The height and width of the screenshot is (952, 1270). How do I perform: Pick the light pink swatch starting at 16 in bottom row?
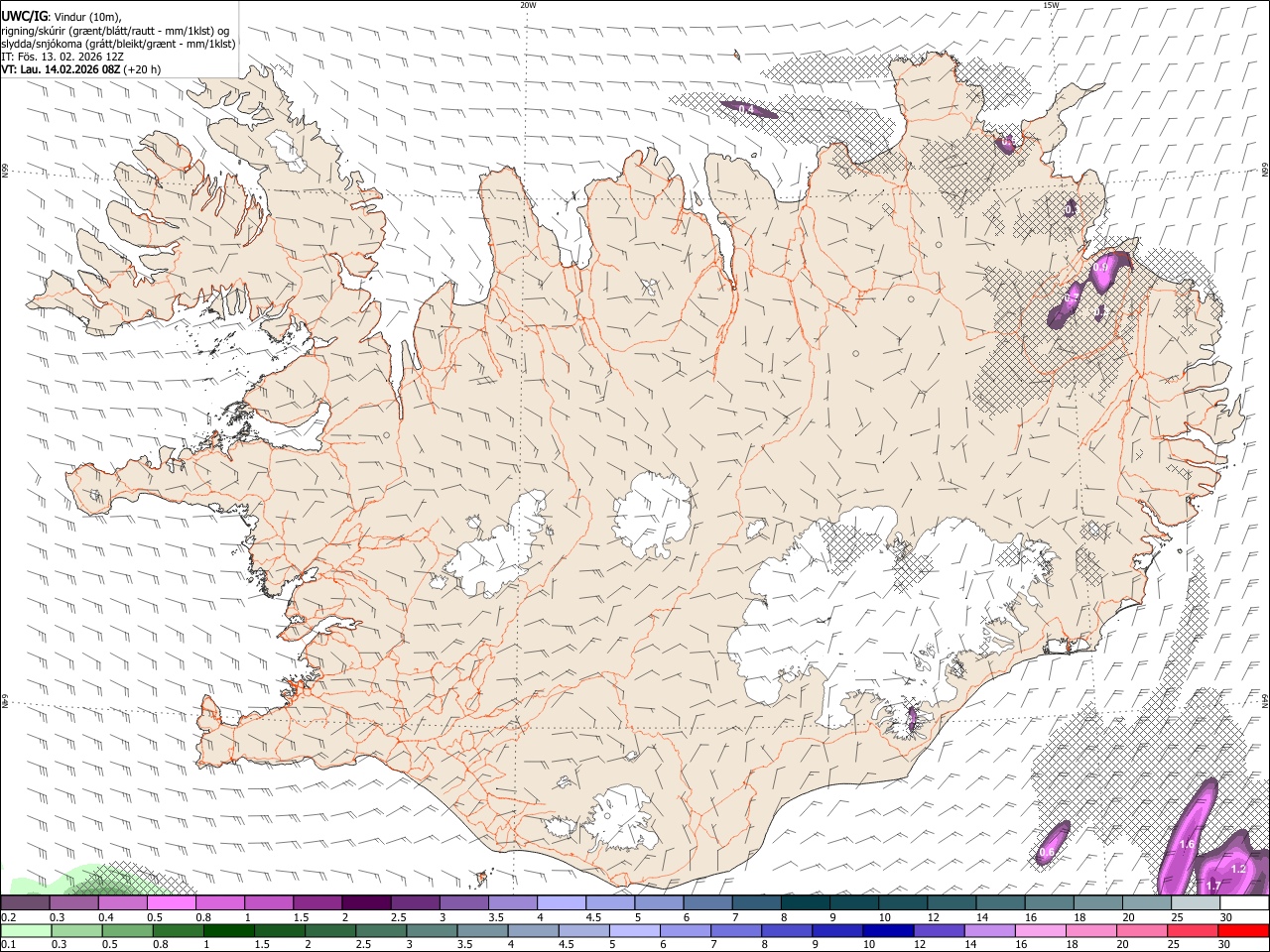coord(1040,930)
